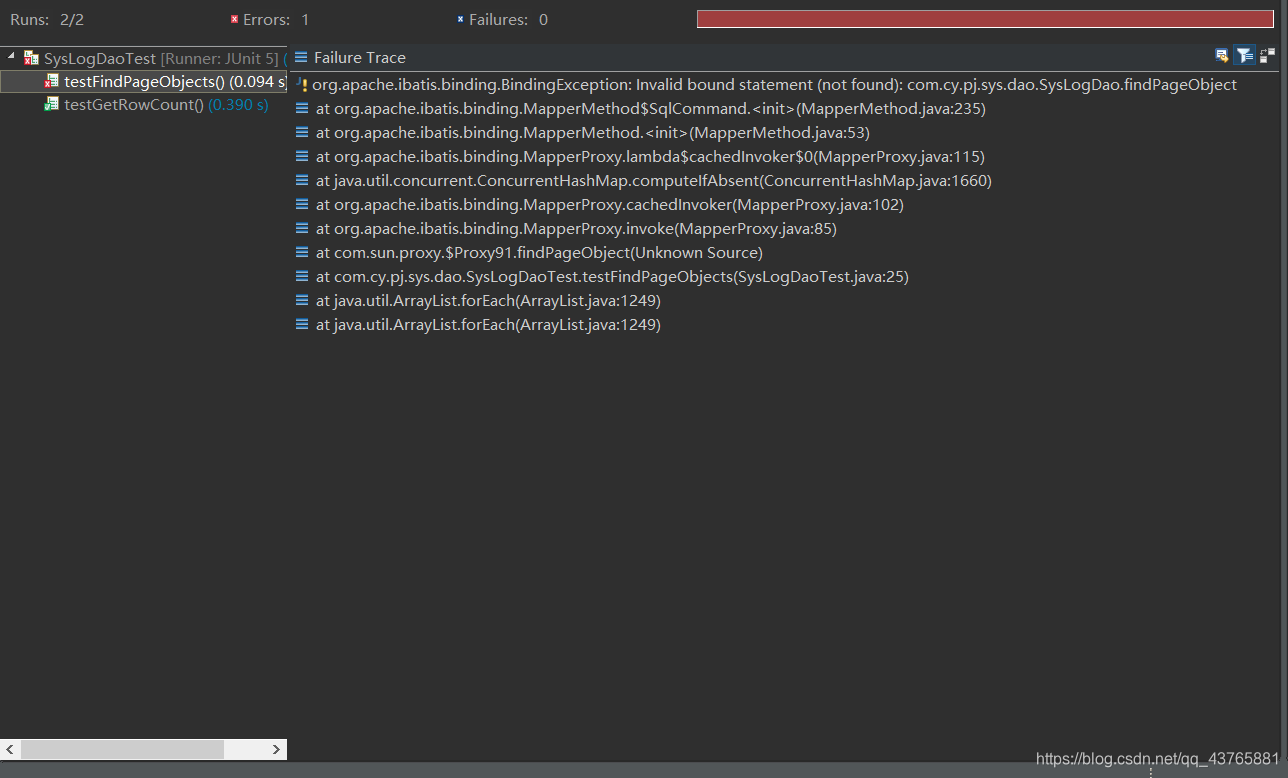Click the red JUnit progress bar

985,19
